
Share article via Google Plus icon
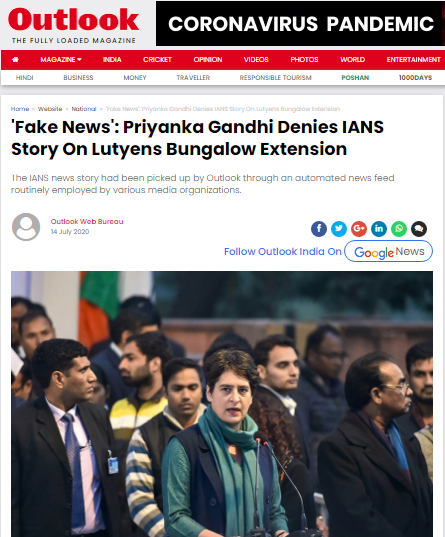(359, 228)
